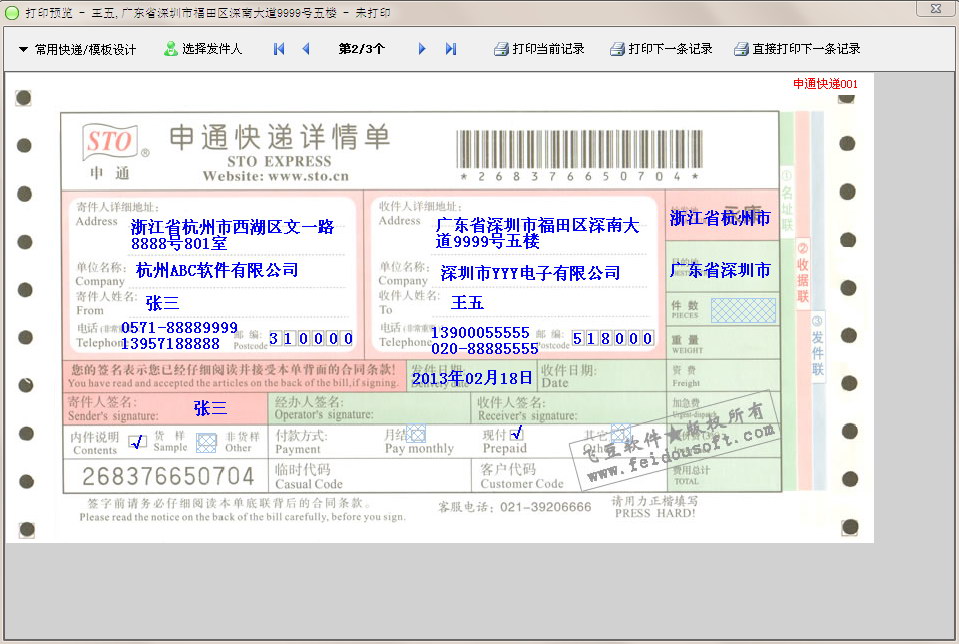Go to the previous record
Image resolution: width=959 pixels, height=644 pixels.
pos(306,49)
